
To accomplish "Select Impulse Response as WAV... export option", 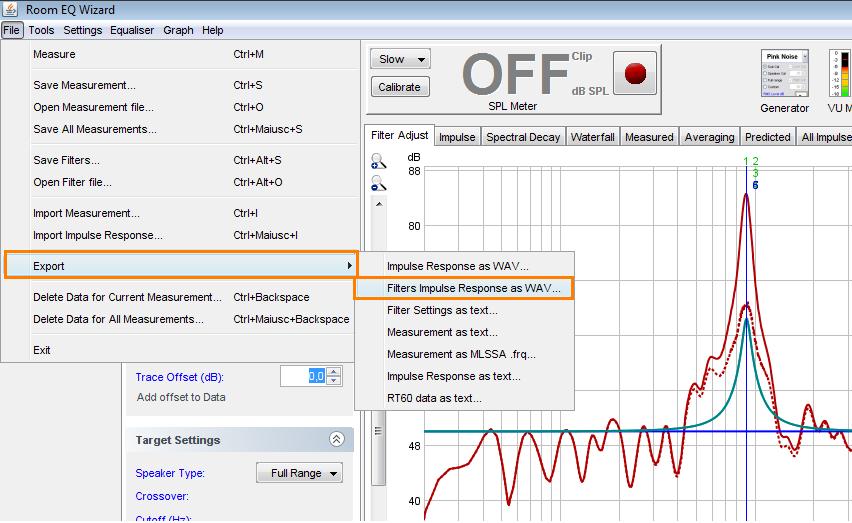I will click(x=465, y=266).
